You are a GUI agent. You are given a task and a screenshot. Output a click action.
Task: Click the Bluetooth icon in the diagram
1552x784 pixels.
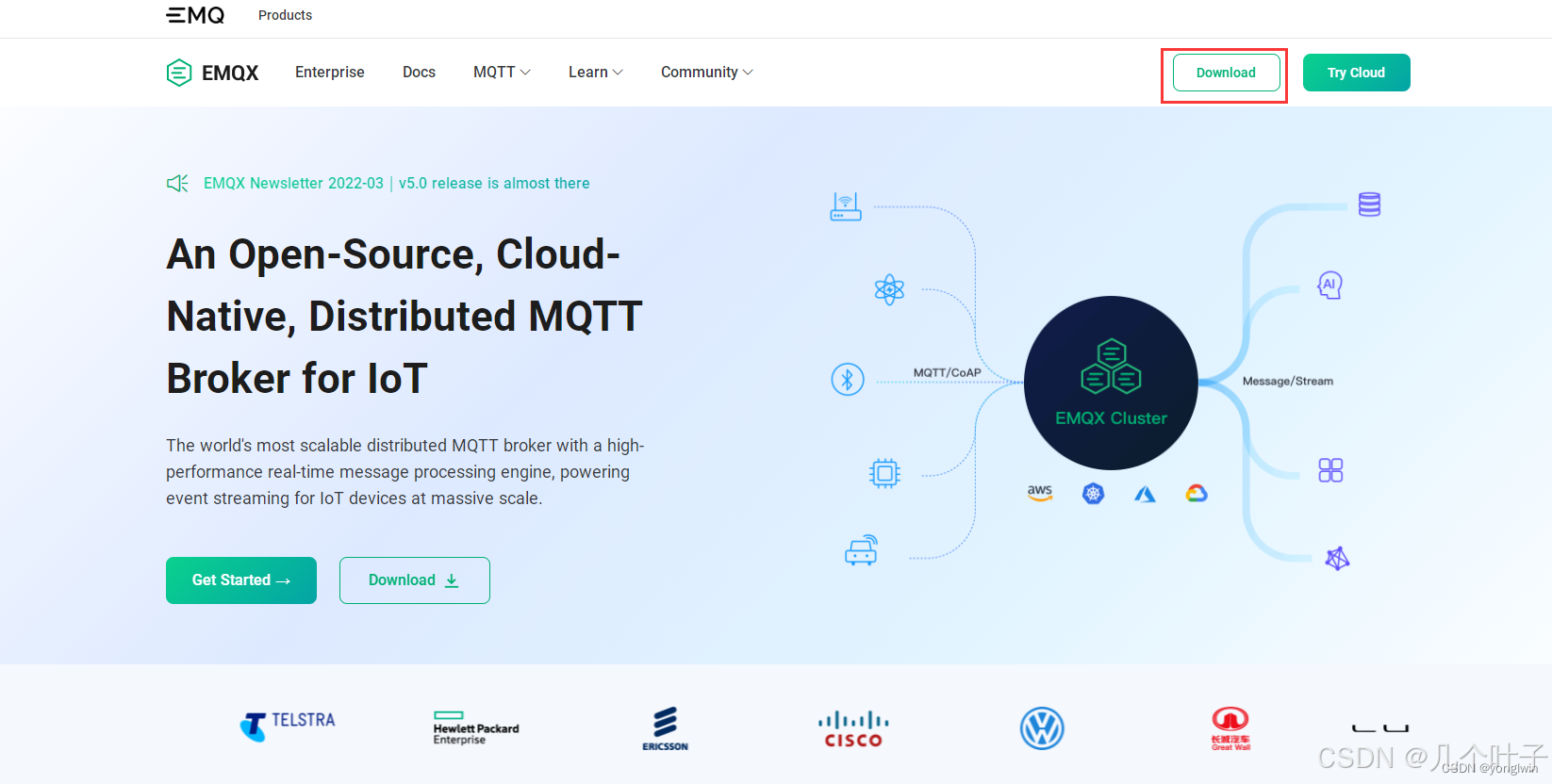[848, 380]
